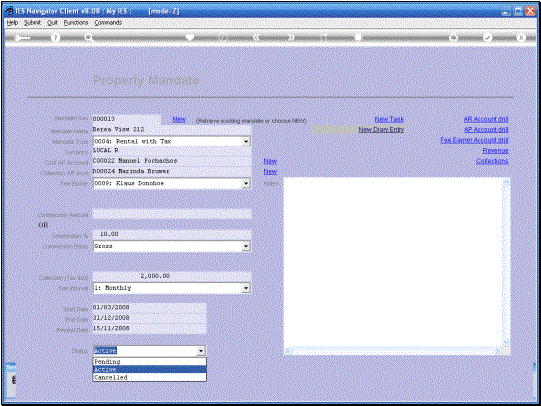
Task: Open the Functions menu
Action: click(x=76, y=22)
